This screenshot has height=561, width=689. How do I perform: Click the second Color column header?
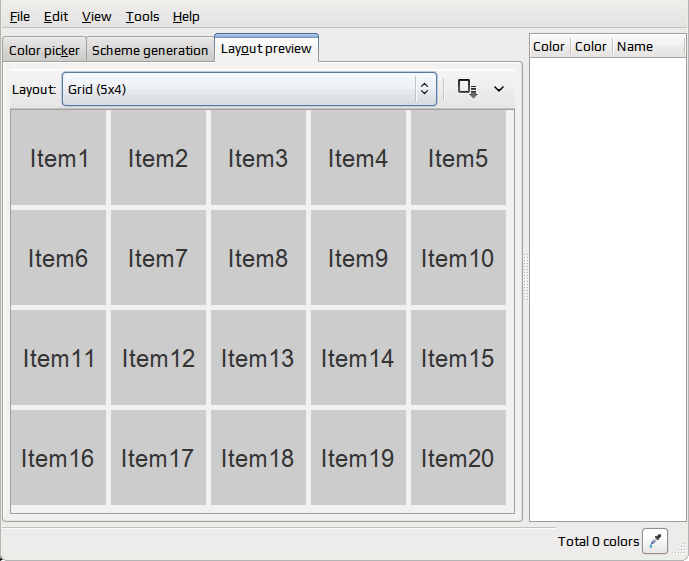point(591,46)
